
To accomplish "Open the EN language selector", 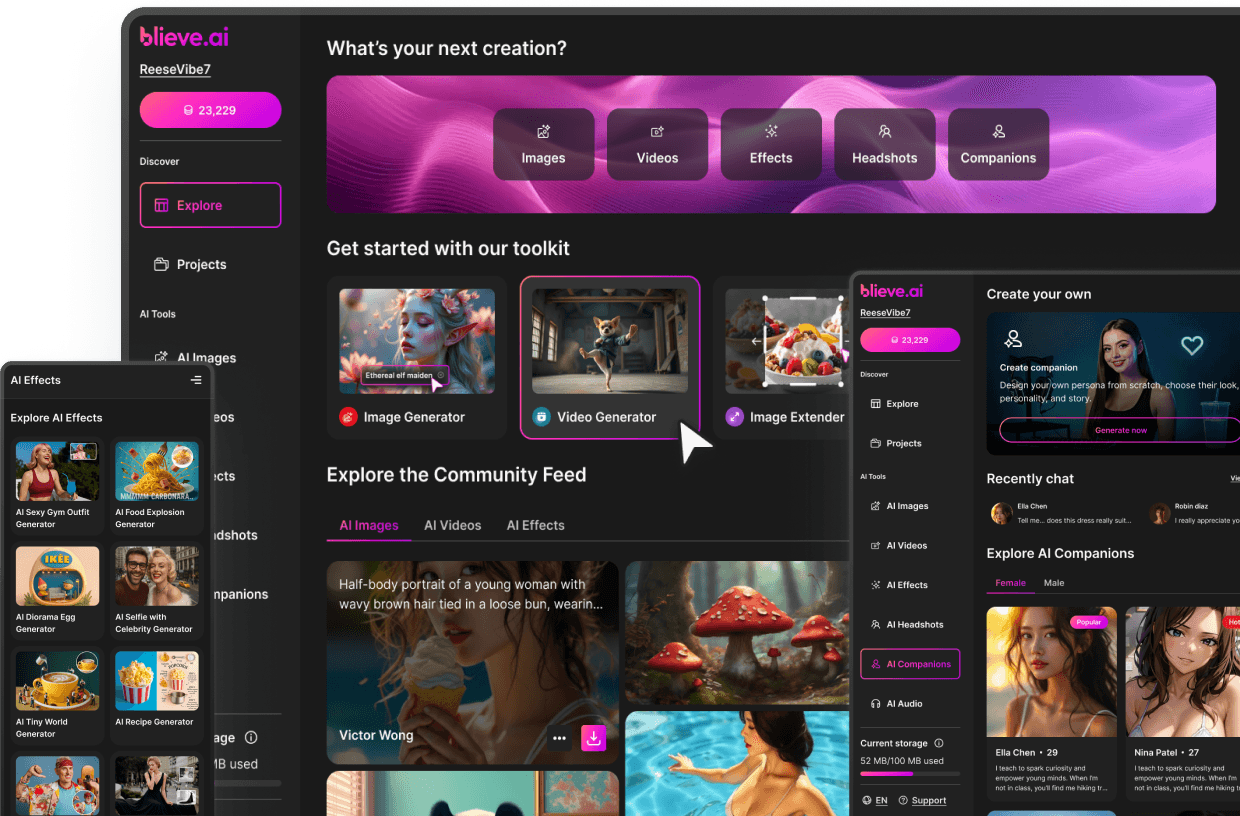I will pyautogui.click(x=875, y=800).
